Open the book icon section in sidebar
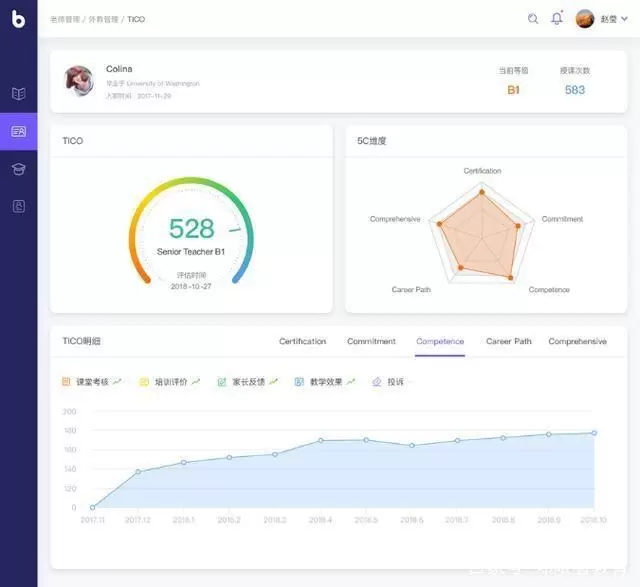The image size is (640, 587). pyautogui.click(x=18, y=93)
